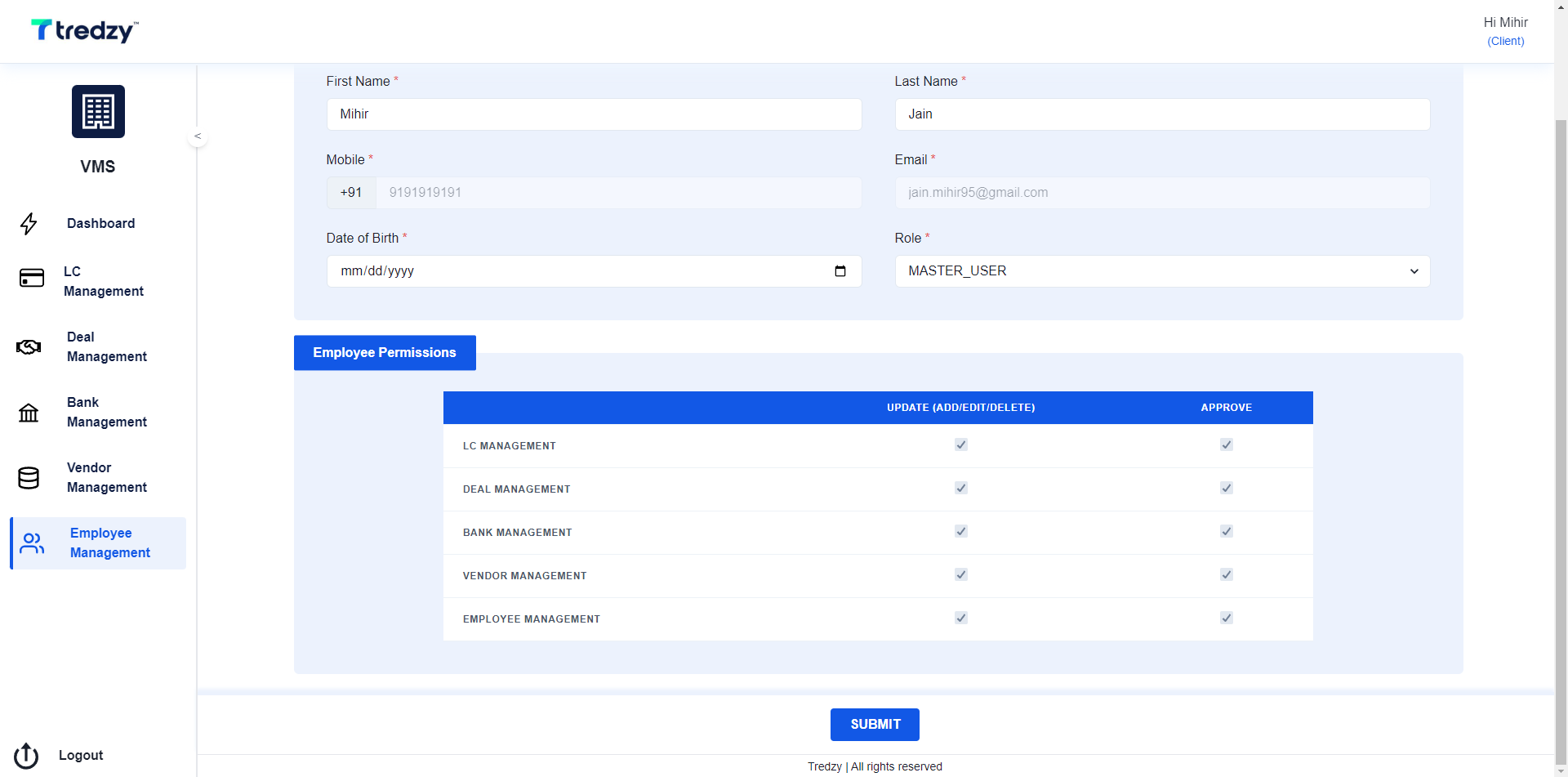Viewport: 1568px width, 777px height.
Task: Toggle Employee Management approve checkbox
Action: click(1227, 618)
